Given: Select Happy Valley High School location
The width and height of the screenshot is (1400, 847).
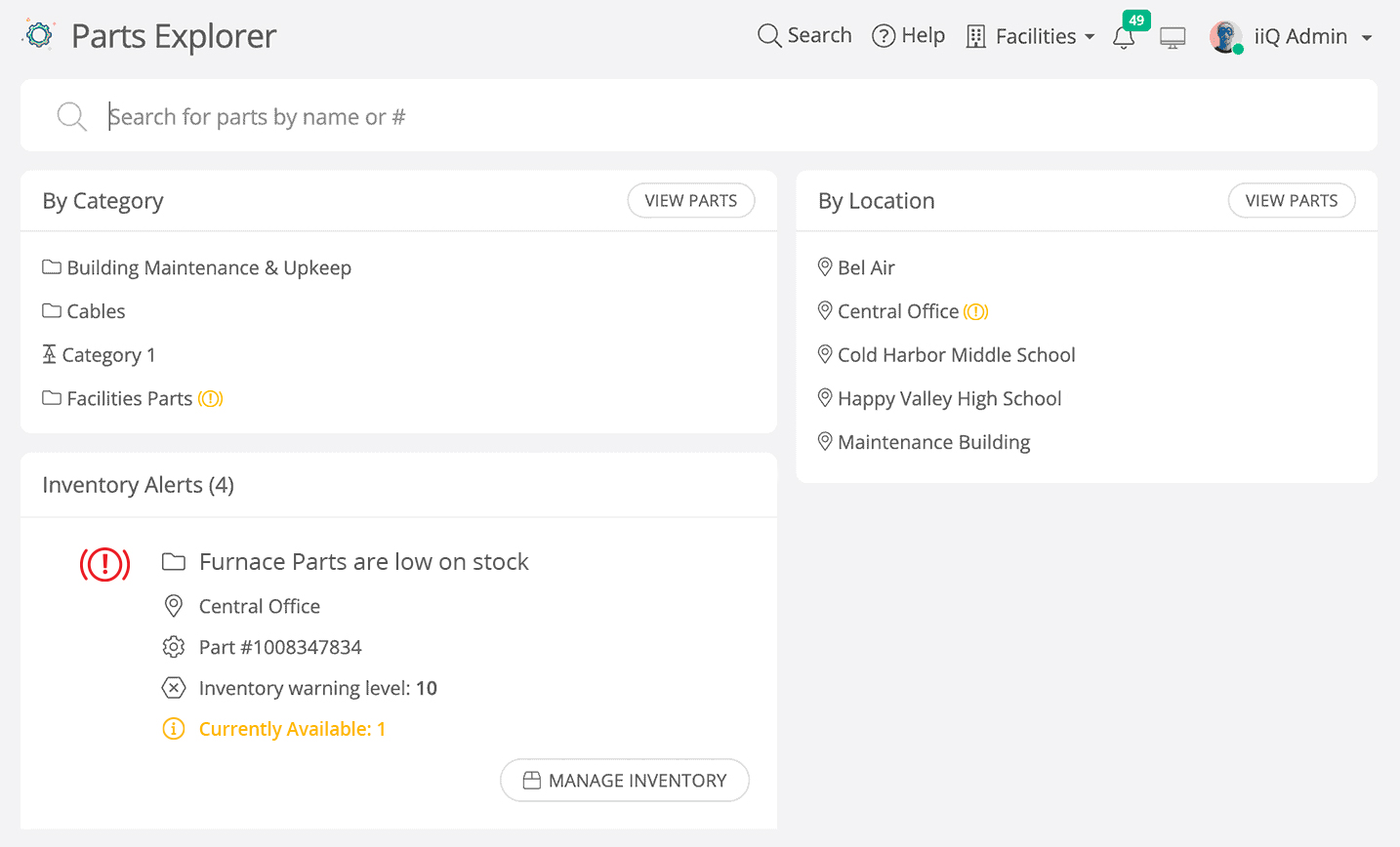Looking at the screenshot, I should [949, 398].
